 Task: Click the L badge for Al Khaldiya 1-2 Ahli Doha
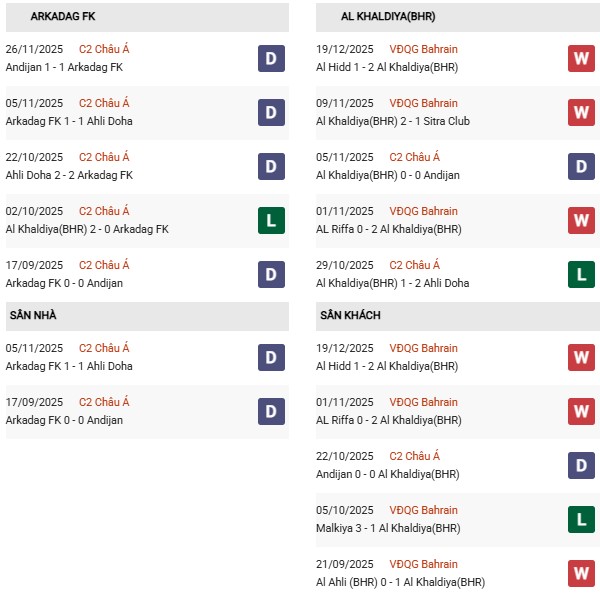tap(581, 274)
